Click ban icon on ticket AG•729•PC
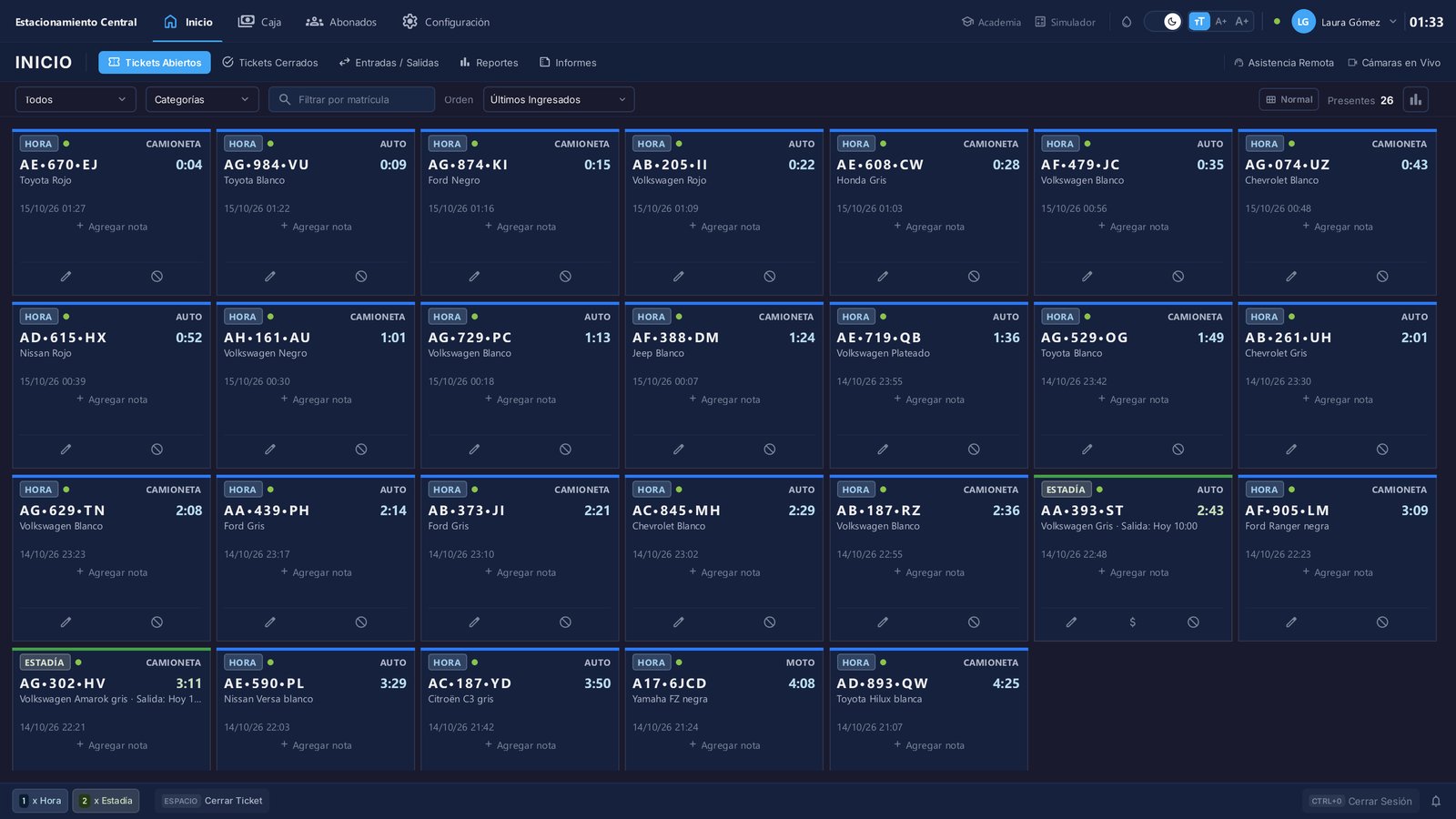Viewport: 1456px width, 819px height. tap(565, 449)
